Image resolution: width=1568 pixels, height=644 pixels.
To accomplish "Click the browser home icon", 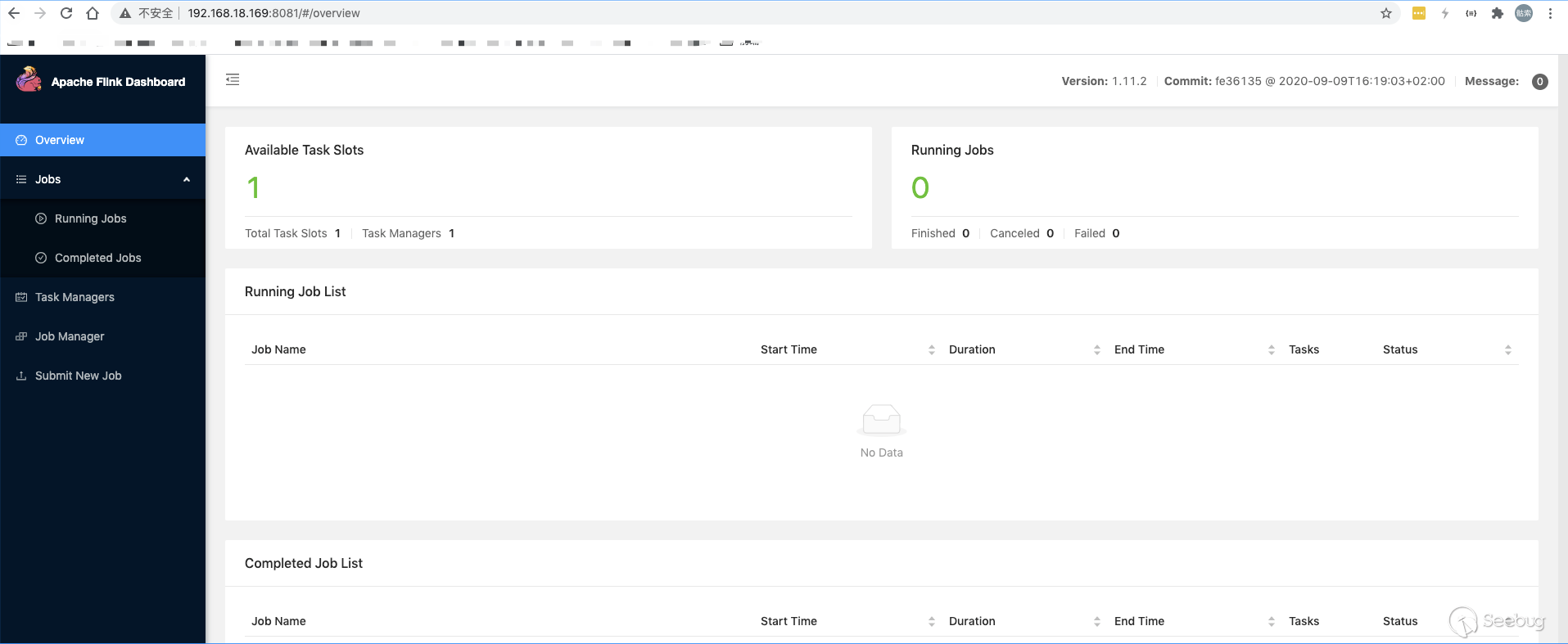I will [93, 13].
